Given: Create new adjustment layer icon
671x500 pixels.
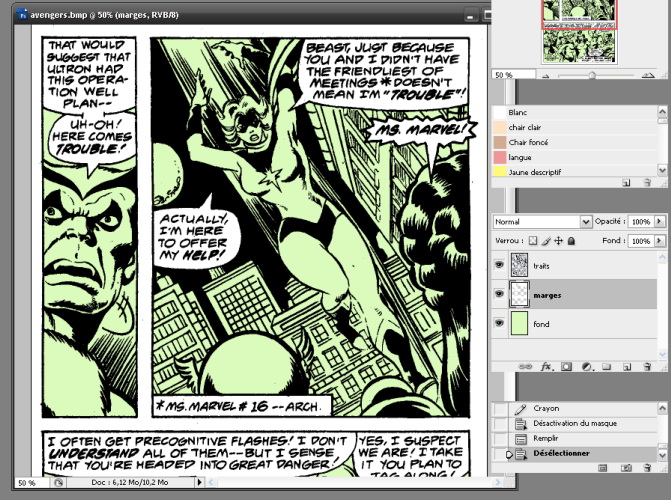Looking at the screenshot, I should pyautogui.click(x=587, y=366).
